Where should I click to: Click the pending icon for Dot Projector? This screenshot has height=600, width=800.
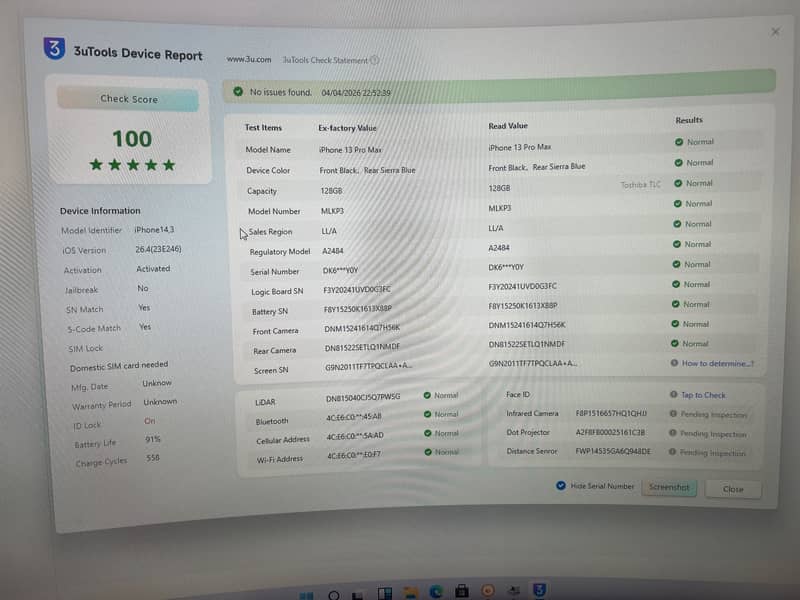point(672,433)
